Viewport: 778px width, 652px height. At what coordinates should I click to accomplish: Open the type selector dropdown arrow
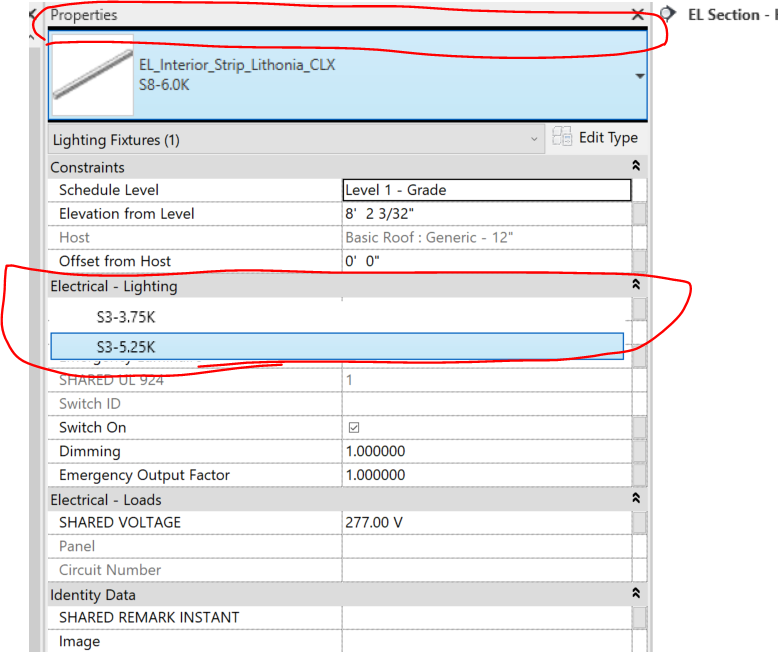coord(640,76)
